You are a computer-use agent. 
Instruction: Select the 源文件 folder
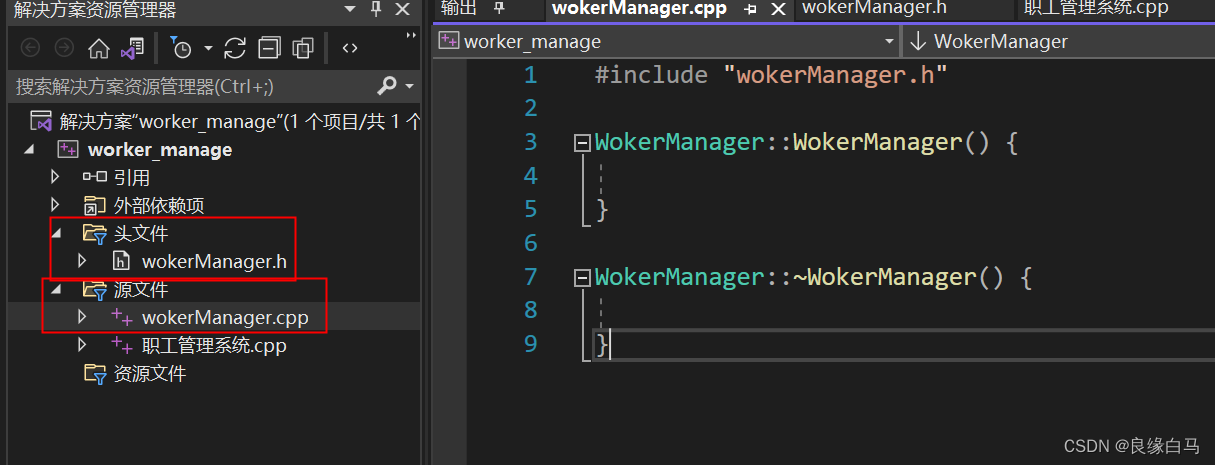click(141, 290)
